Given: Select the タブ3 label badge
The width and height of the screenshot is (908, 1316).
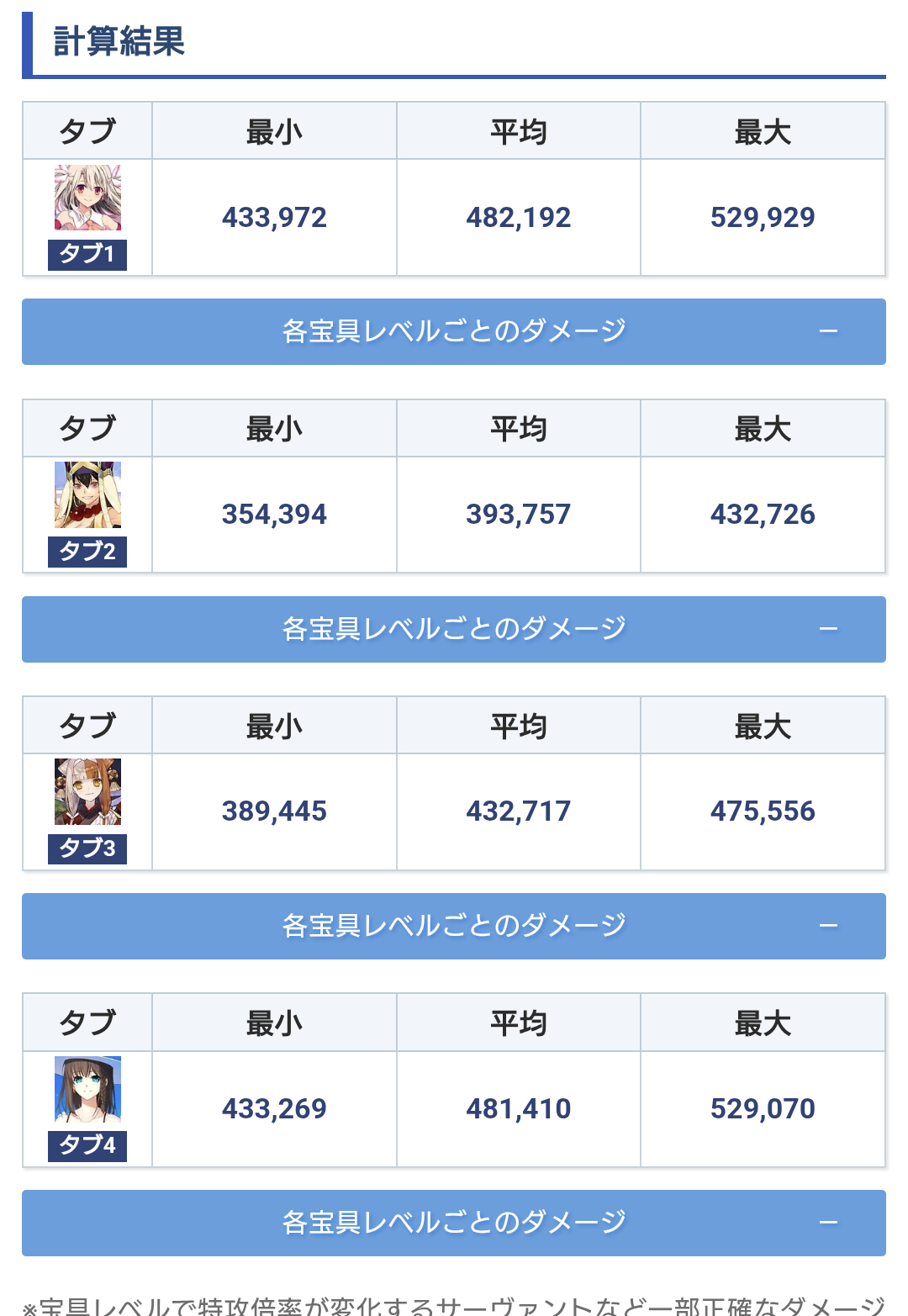Looking at the screenshot, I should tap(87, 848).
